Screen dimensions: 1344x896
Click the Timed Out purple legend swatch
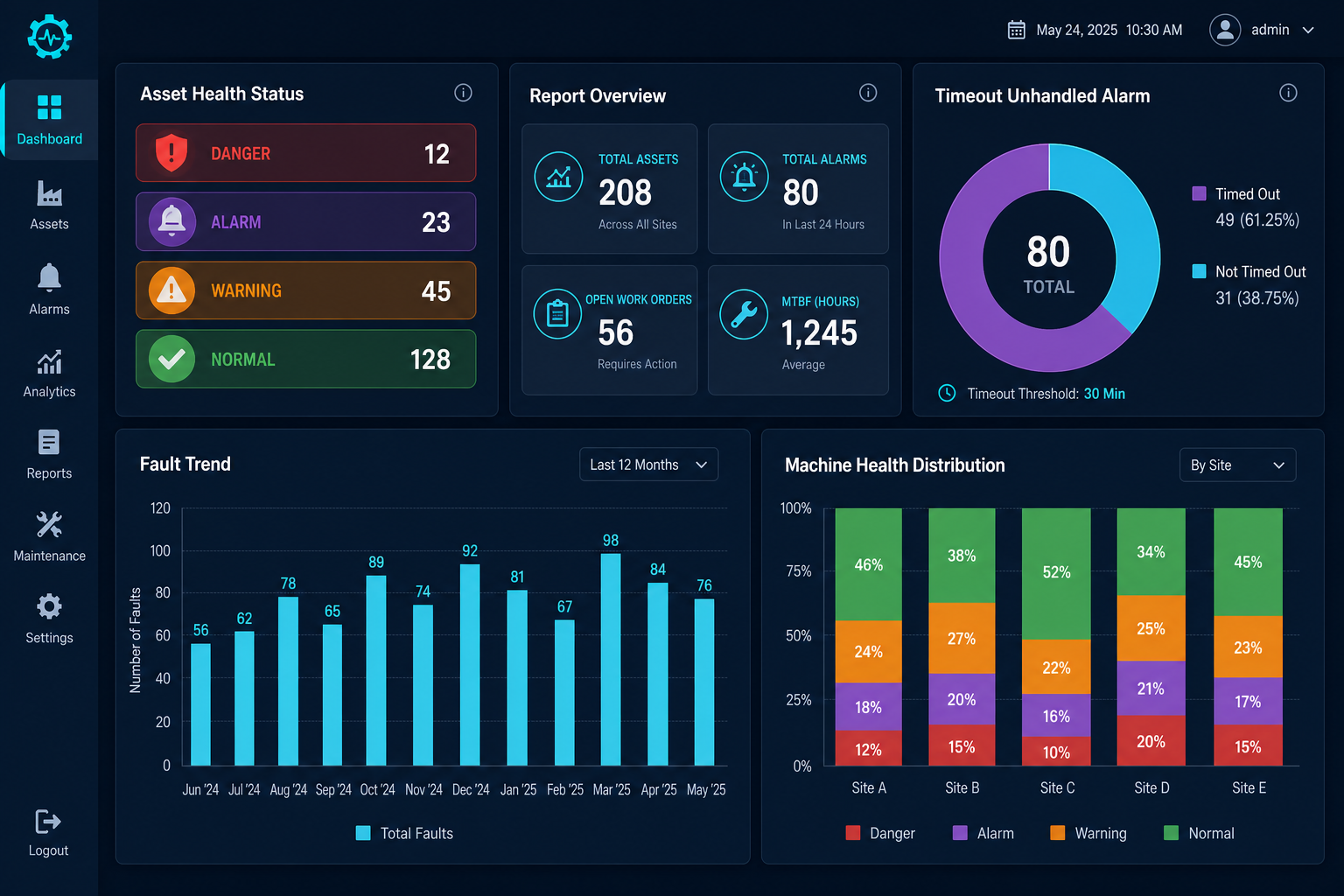[x=1200, y=193]
